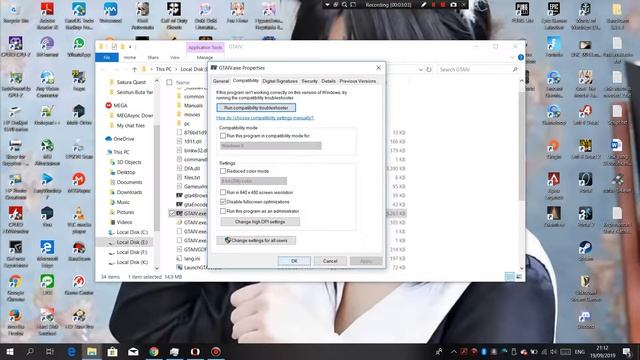Click the red recorder icon in the taskbar
The image size is (640, 360).
click(216, 351)
